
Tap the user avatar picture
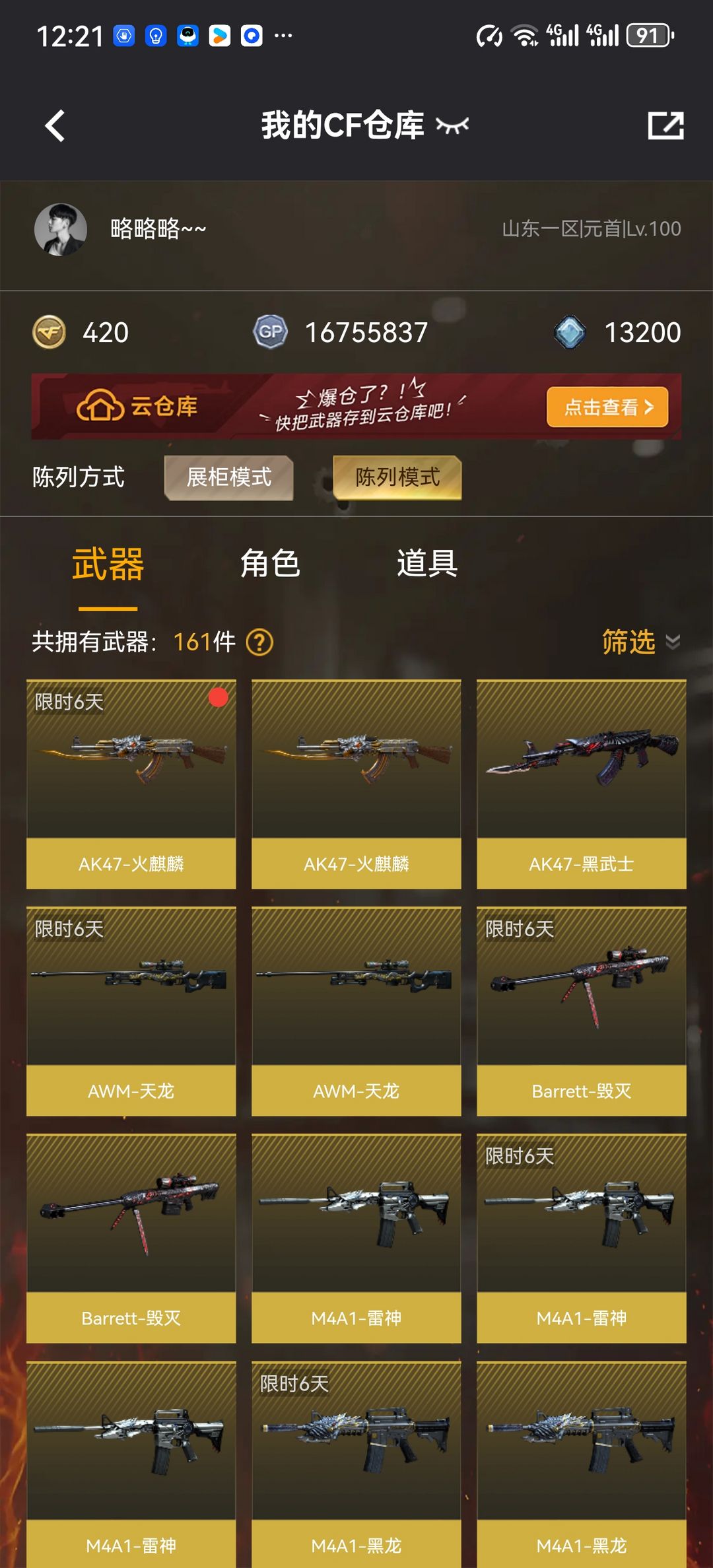click(61, 229)
